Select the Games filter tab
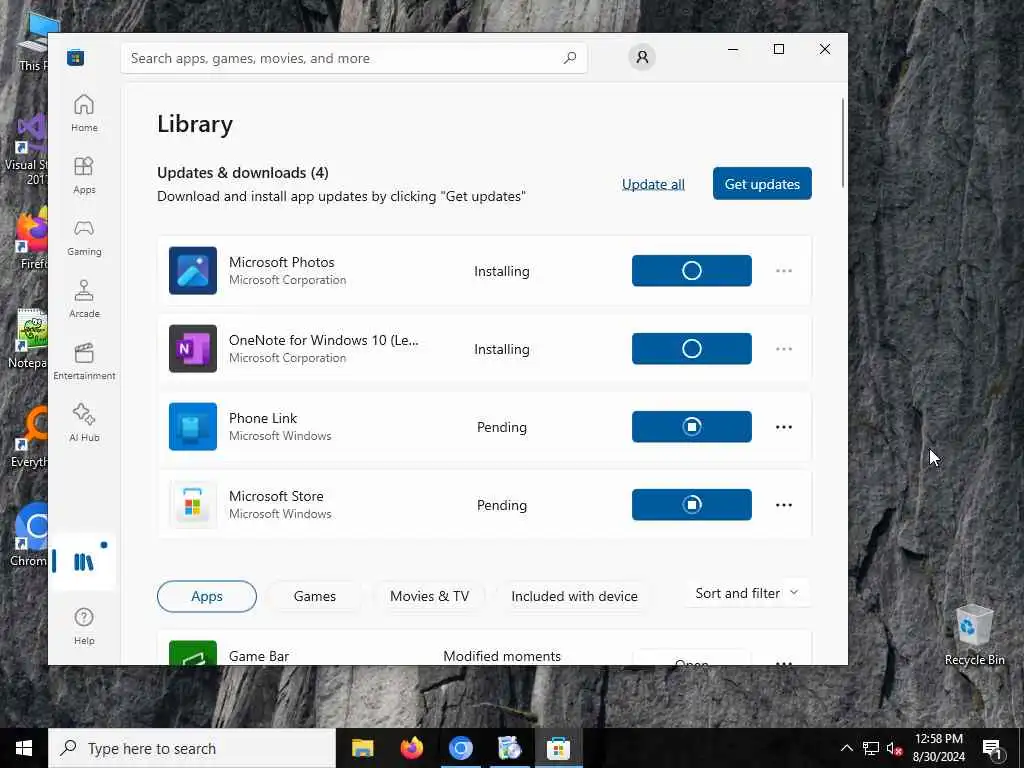The width and height of the screenshot is (1024, 768). click(315, 596)
